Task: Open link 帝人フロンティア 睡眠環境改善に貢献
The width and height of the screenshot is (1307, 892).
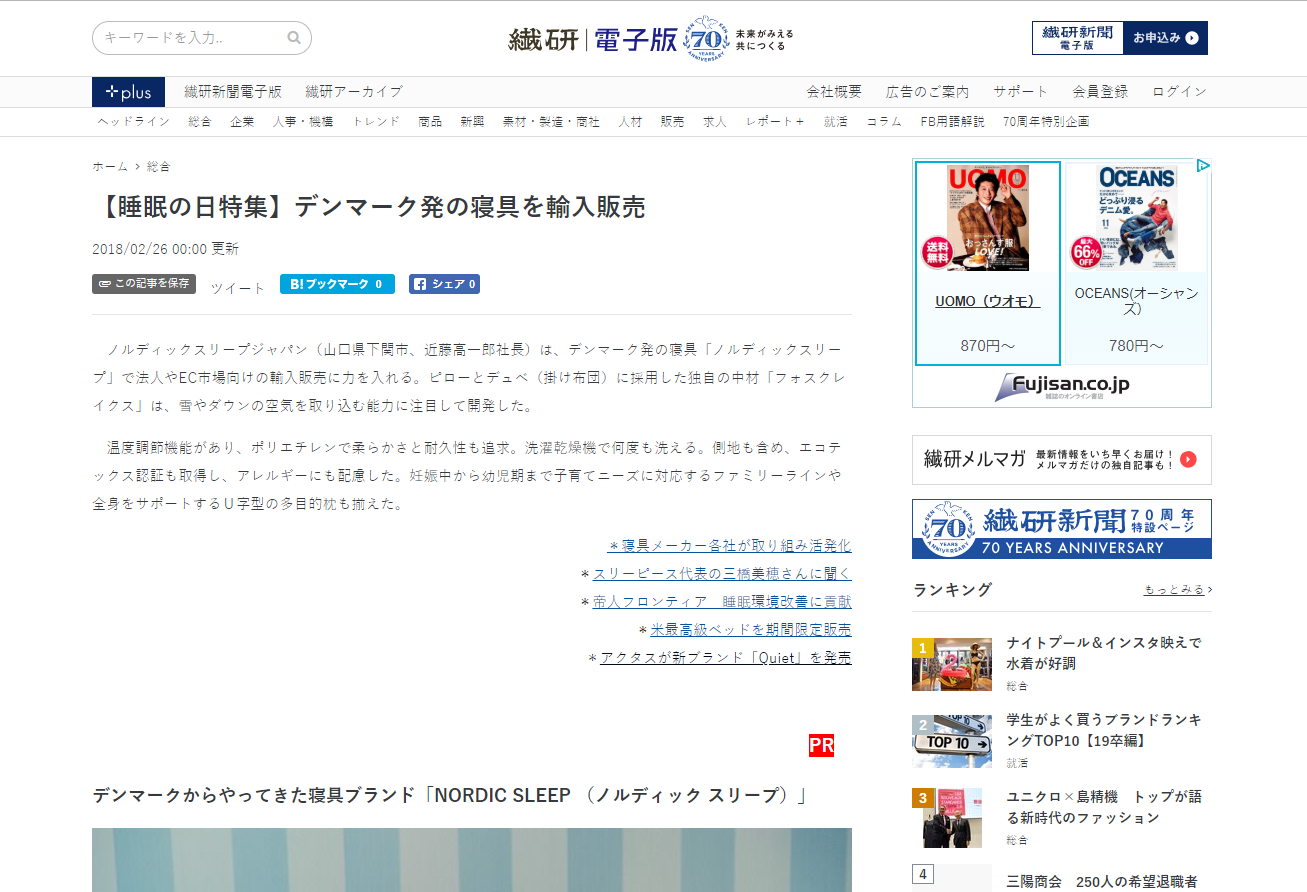Action: coord(722,602)
